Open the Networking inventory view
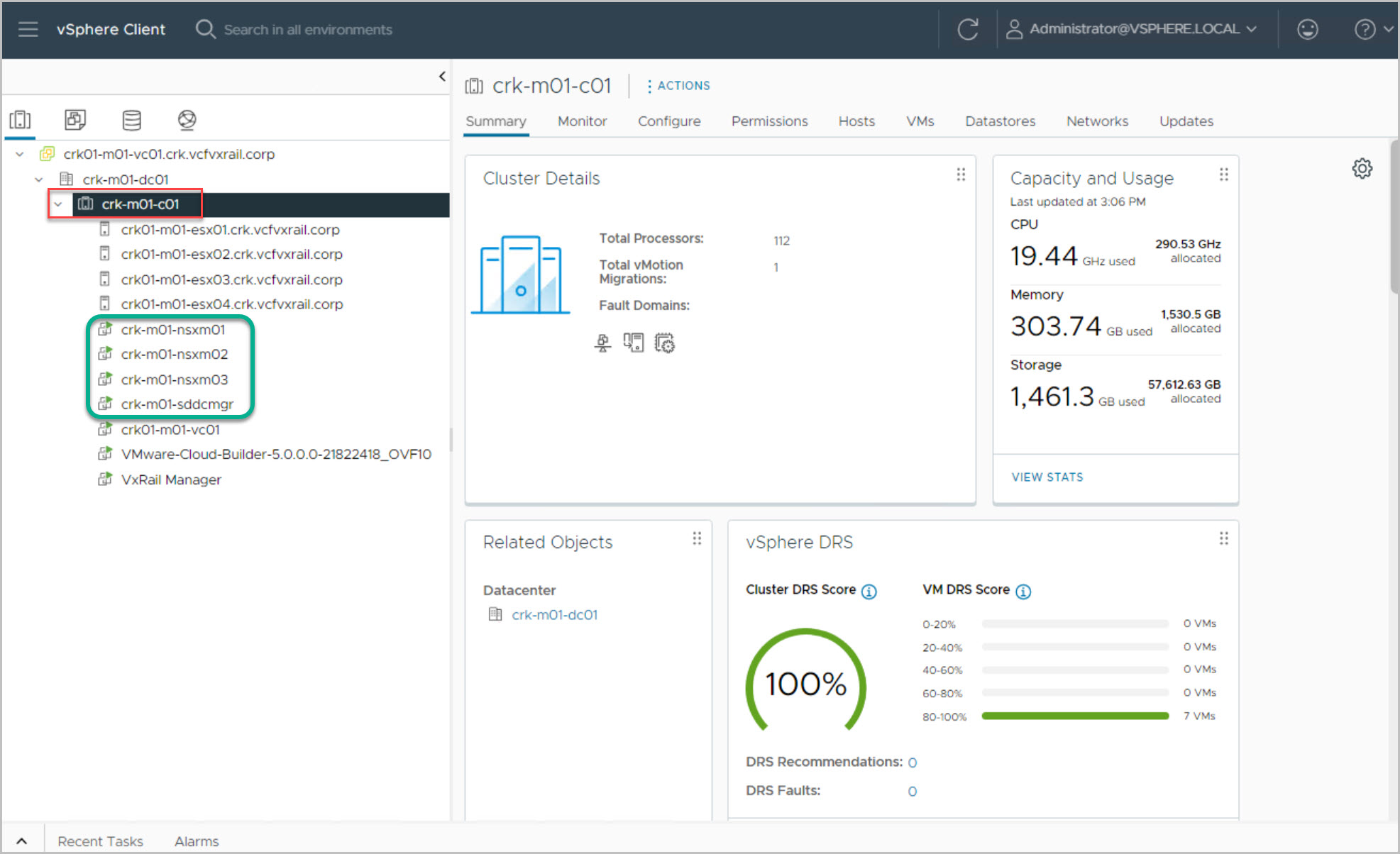 [x=187, y=120]
